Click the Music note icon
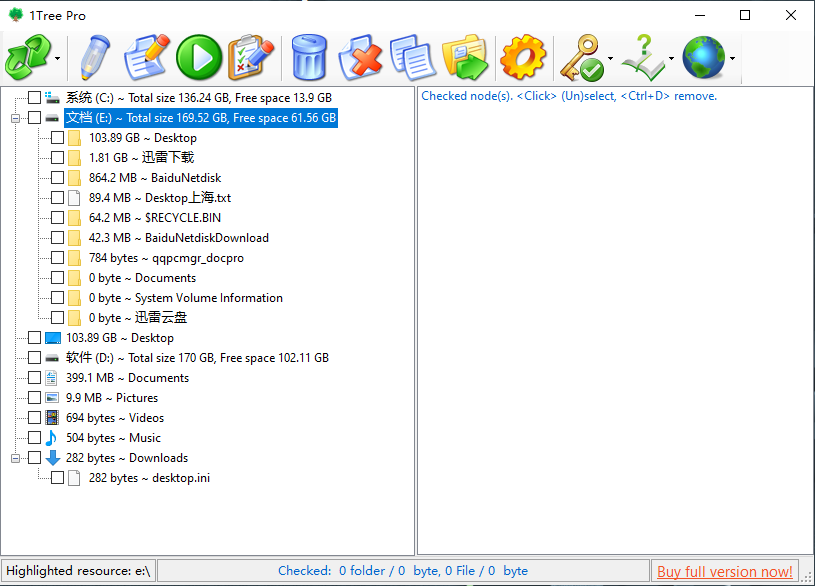This screenshot has height=586, width=815. (x=51, y=438)
